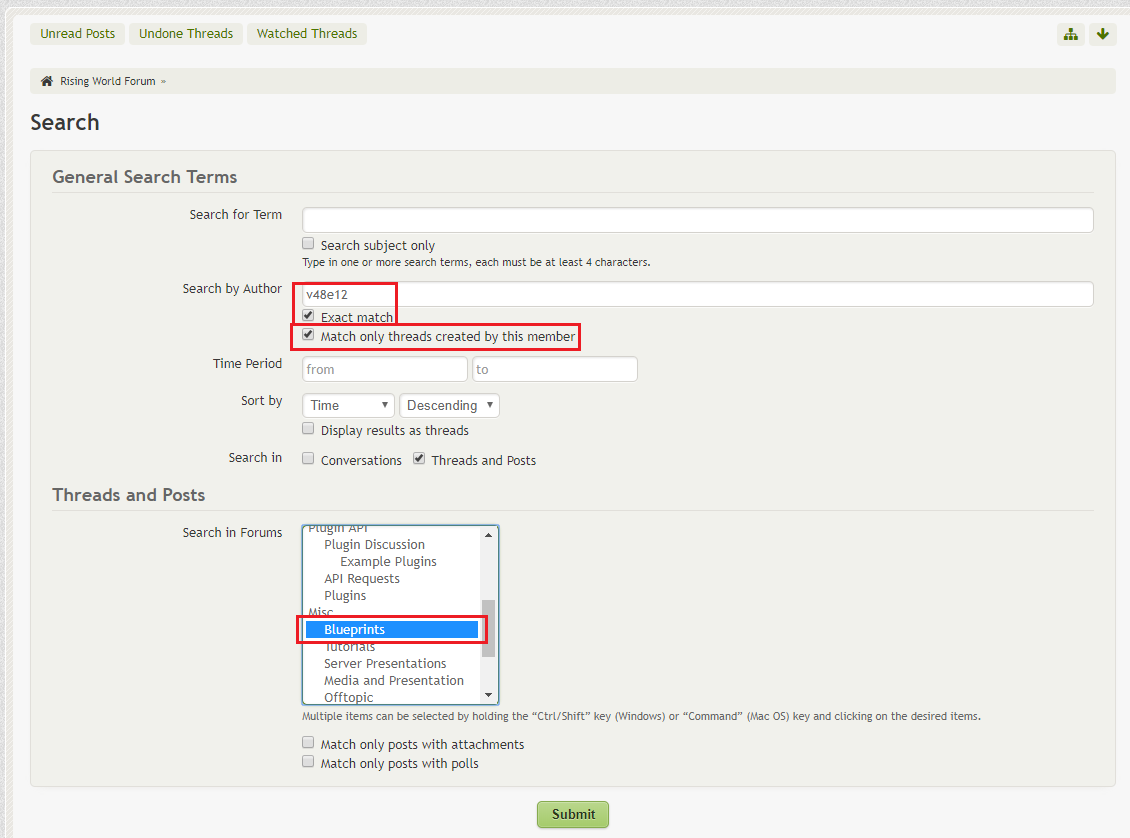Viewport: 1130px width, 838px height.
Task: Select Media and Presentation forum
Action: tap(393, 681)
